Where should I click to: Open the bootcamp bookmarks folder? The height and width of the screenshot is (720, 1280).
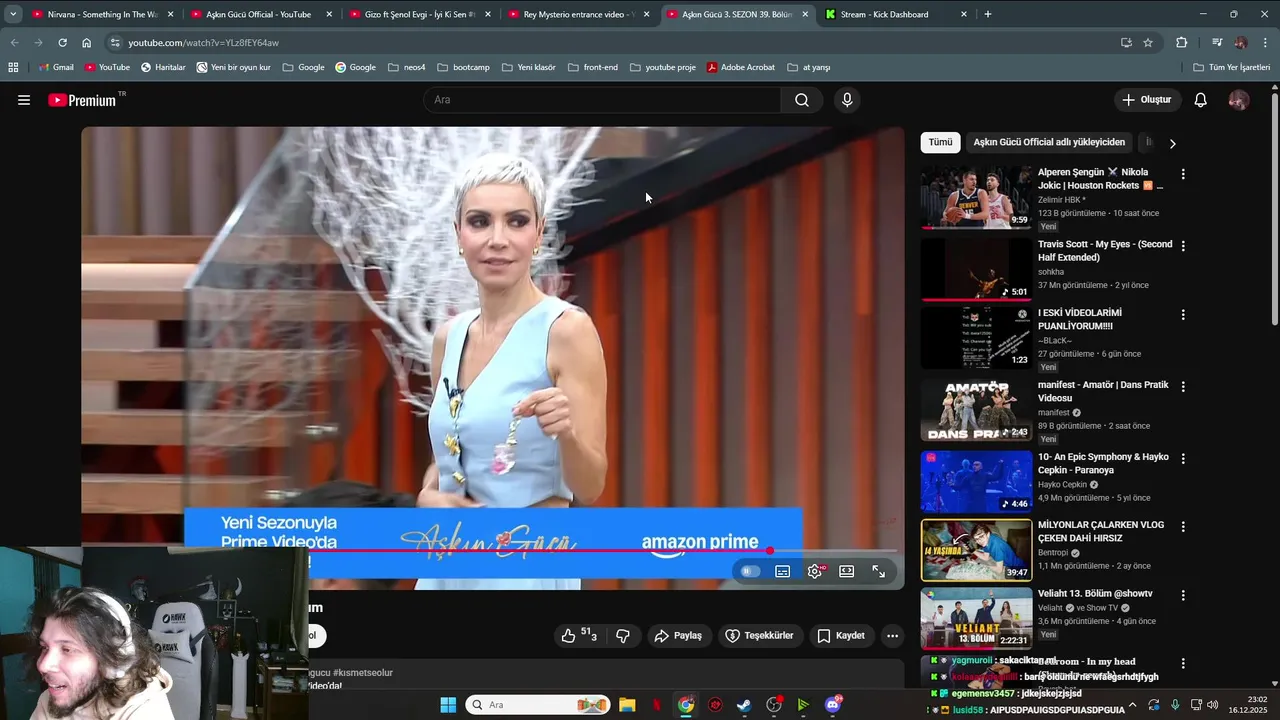(463, 67)
